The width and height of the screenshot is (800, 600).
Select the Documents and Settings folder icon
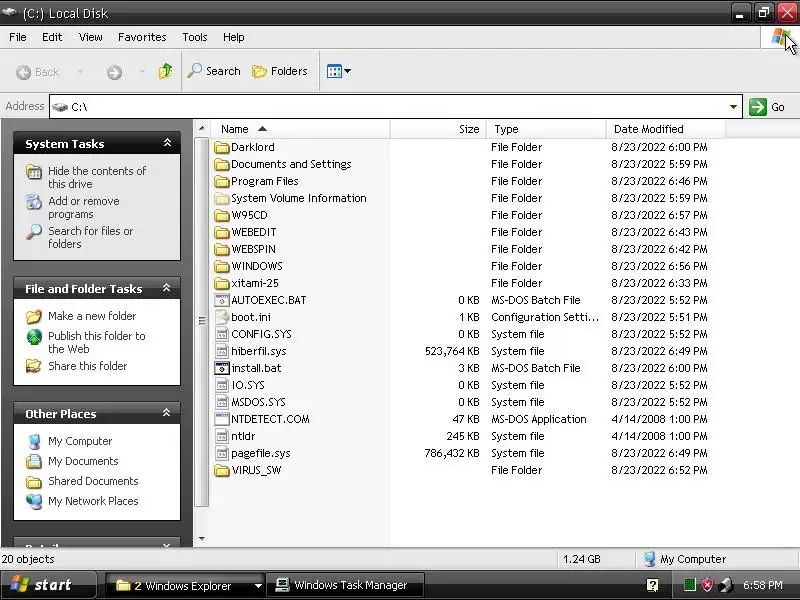221,164
